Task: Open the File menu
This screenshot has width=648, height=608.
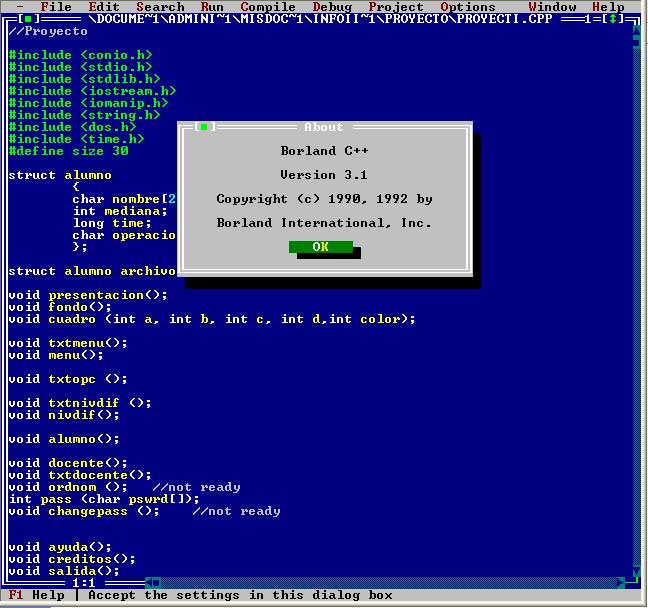Action: [56, 7]
